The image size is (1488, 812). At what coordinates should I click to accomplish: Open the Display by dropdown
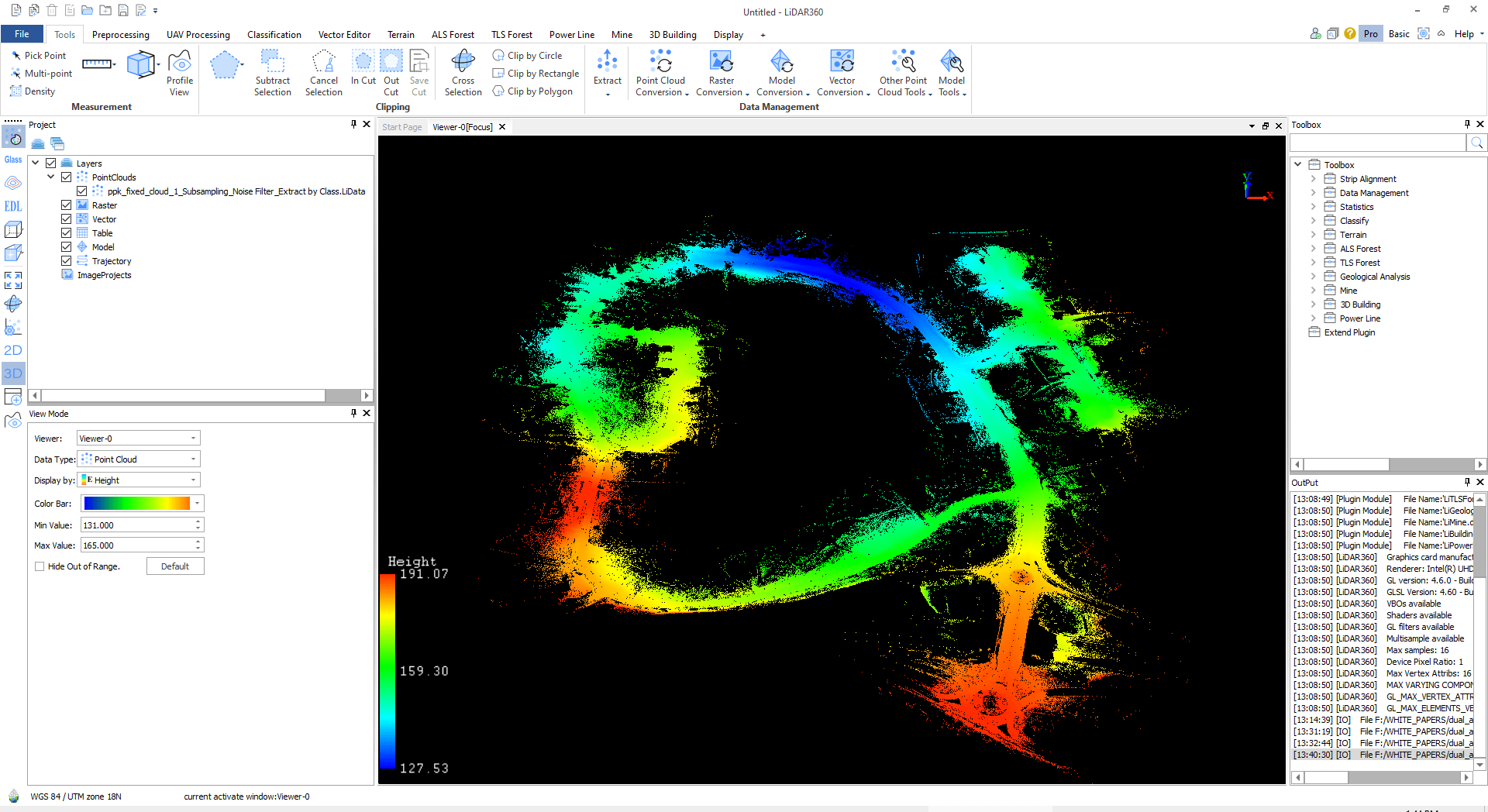click(x=138, y=480)
